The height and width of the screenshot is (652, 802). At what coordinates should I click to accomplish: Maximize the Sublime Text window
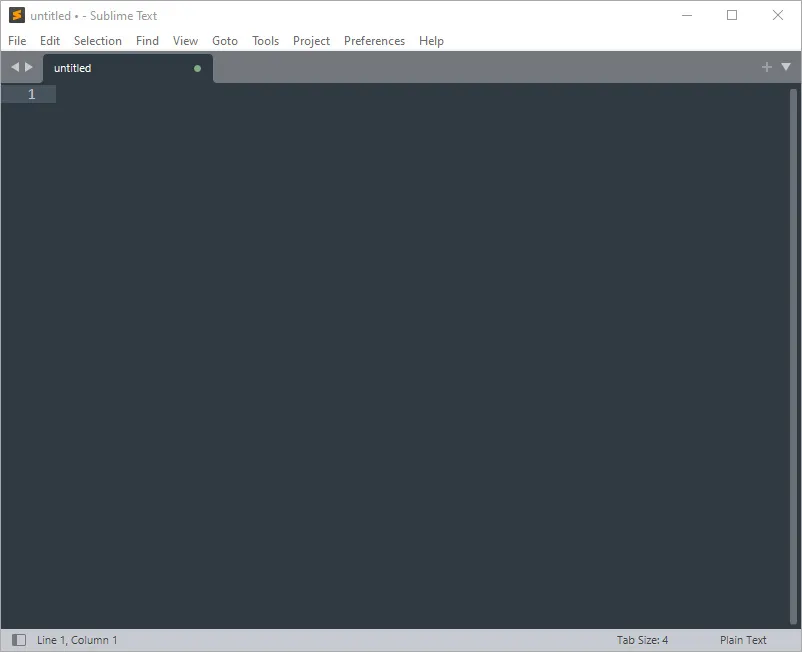(732, 15)
